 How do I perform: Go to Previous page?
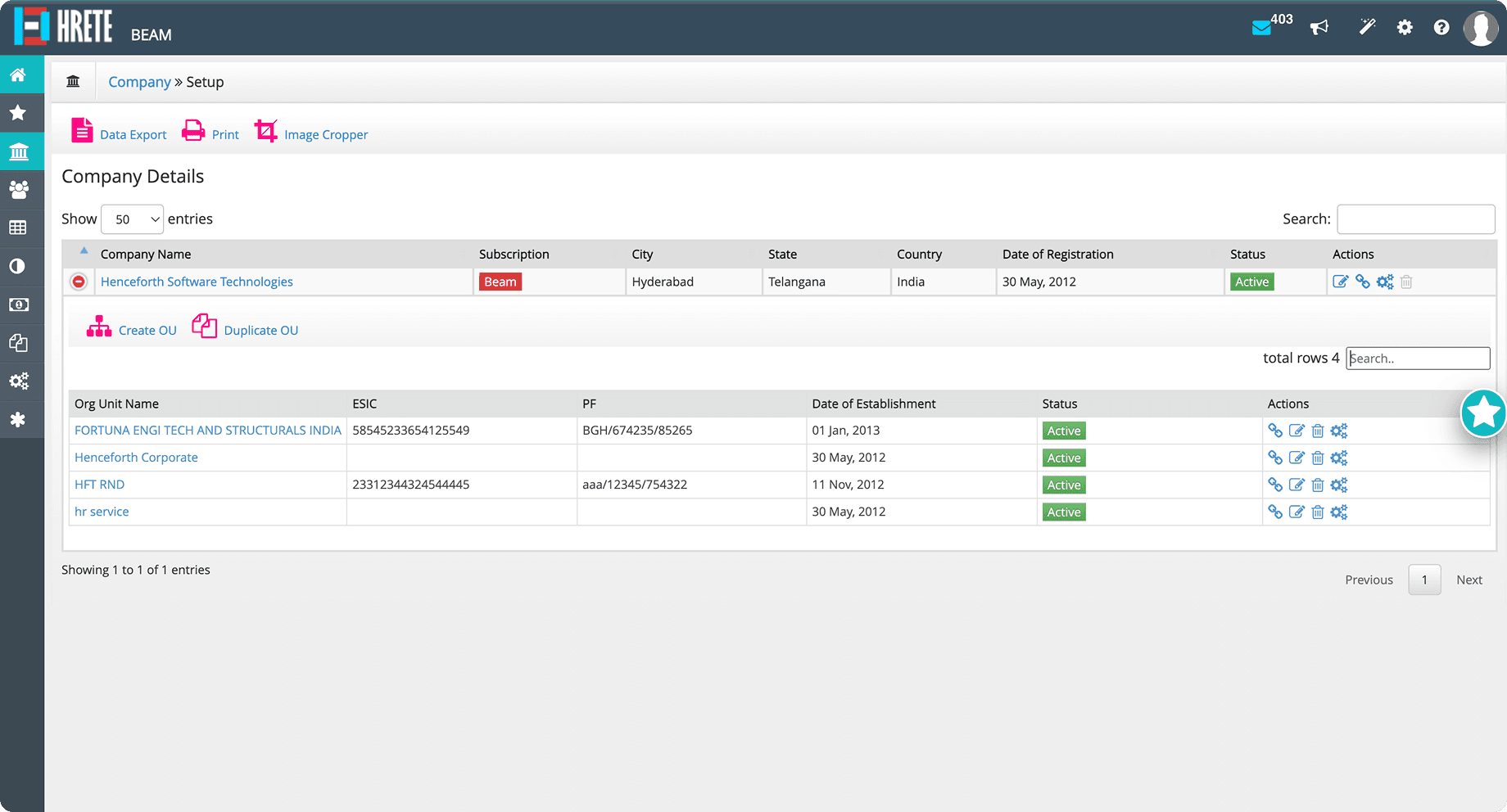pos(1369,580)
